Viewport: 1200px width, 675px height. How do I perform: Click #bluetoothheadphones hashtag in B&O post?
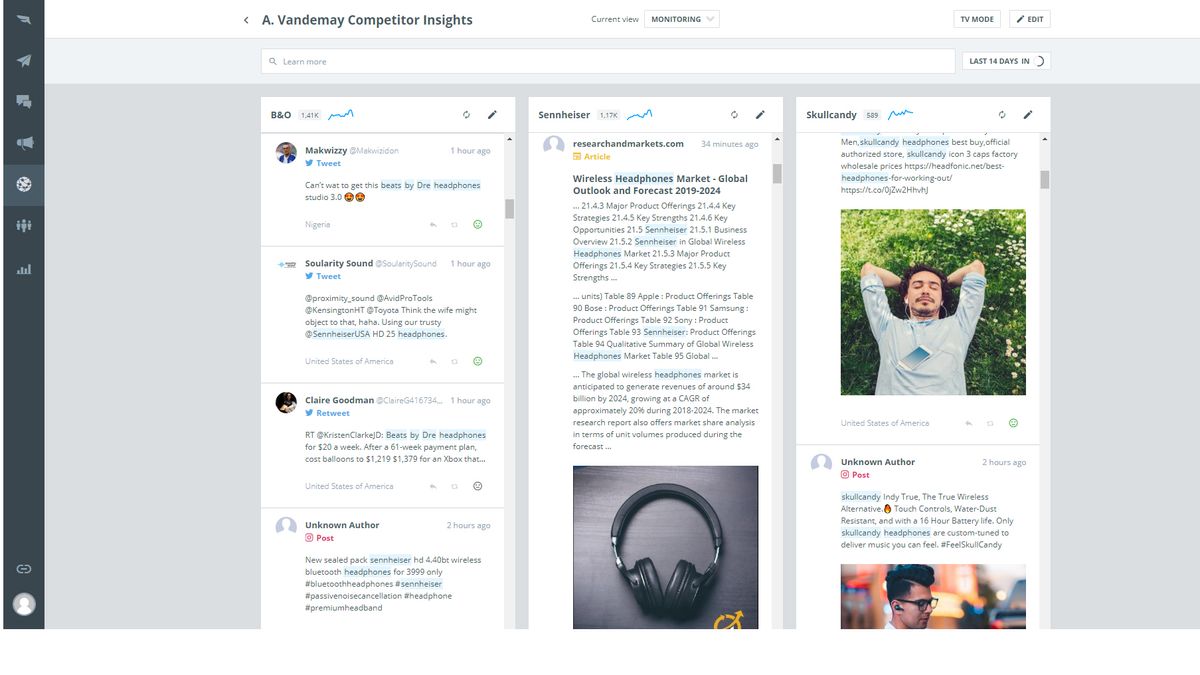point(348,584)
